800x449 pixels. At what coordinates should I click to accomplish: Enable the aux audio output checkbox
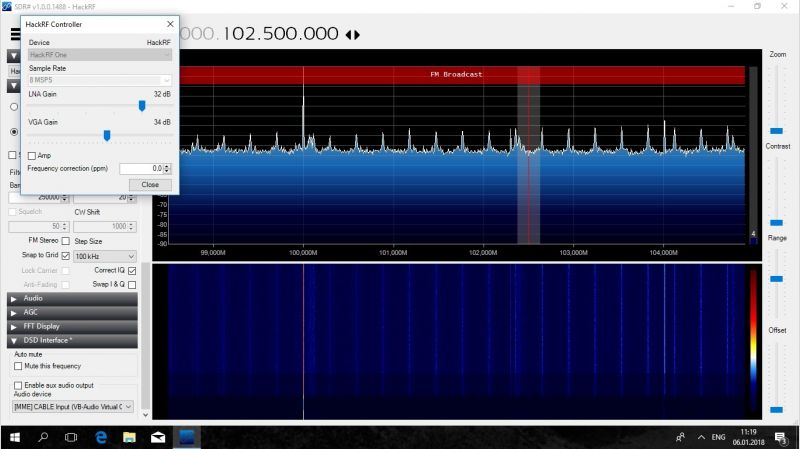(x=18, y=385)
